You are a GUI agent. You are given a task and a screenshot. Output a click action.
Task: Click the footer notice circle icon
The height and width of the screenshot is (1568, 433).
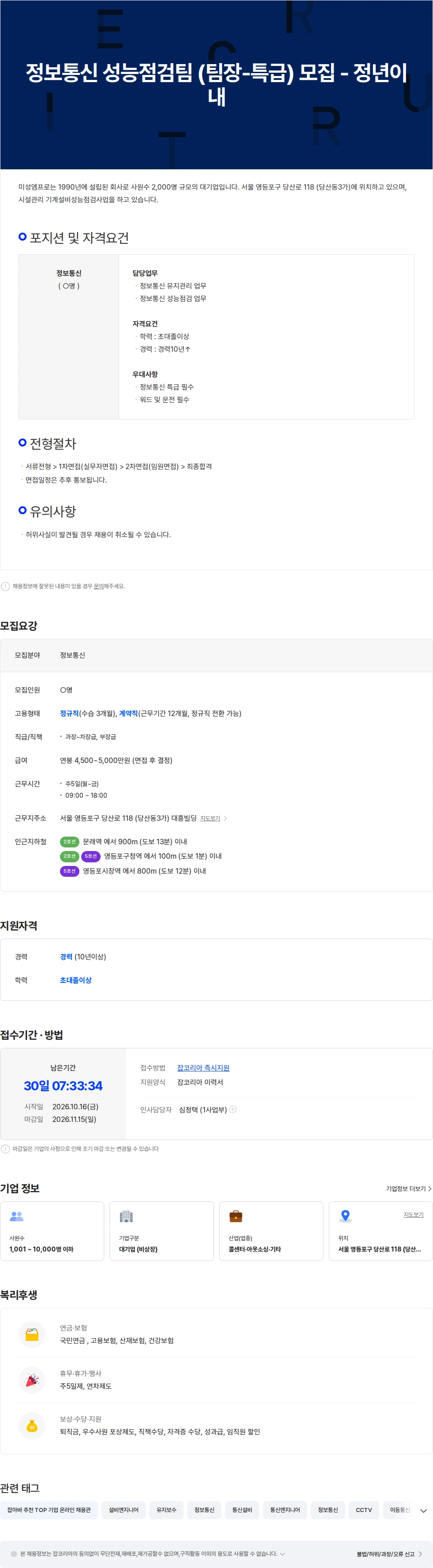pos(14,1554)
